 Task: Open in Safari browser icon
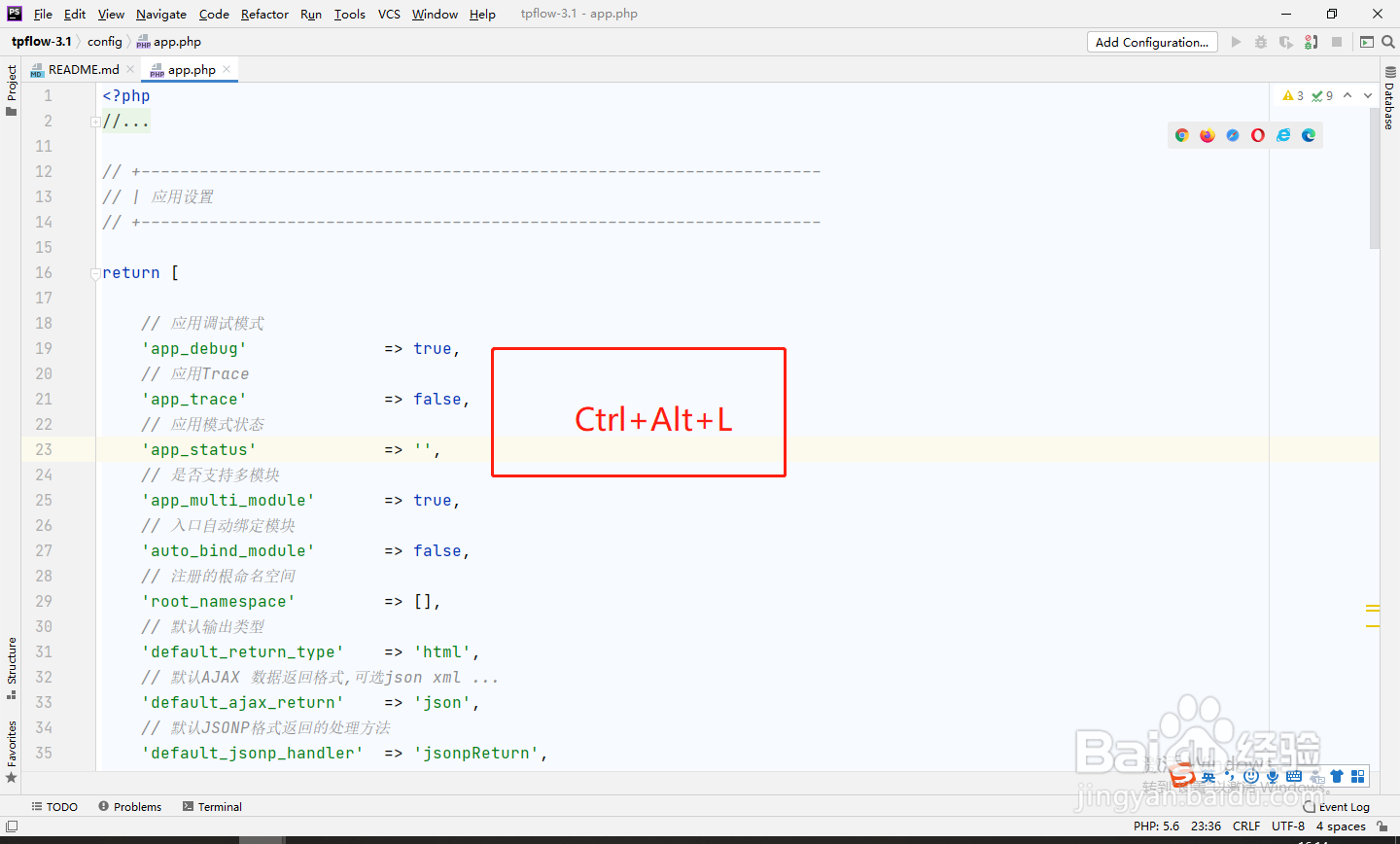tap(1232, 135)
